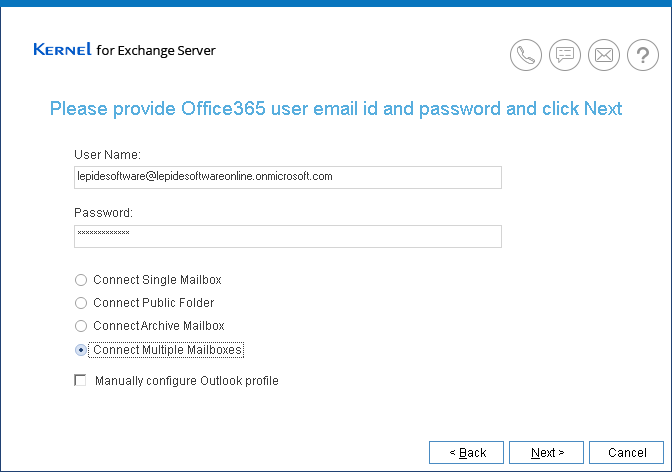Screen dimensions: 672x472
Task: Click into the Password field
Action: (x=288, y=236)
